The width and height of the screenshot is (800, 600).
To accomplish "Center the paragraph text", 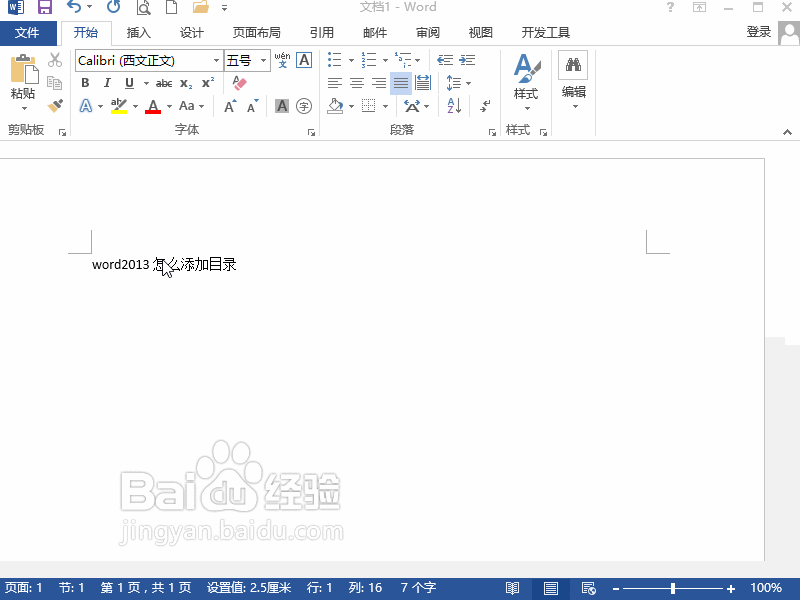I will tap(357, 83).
